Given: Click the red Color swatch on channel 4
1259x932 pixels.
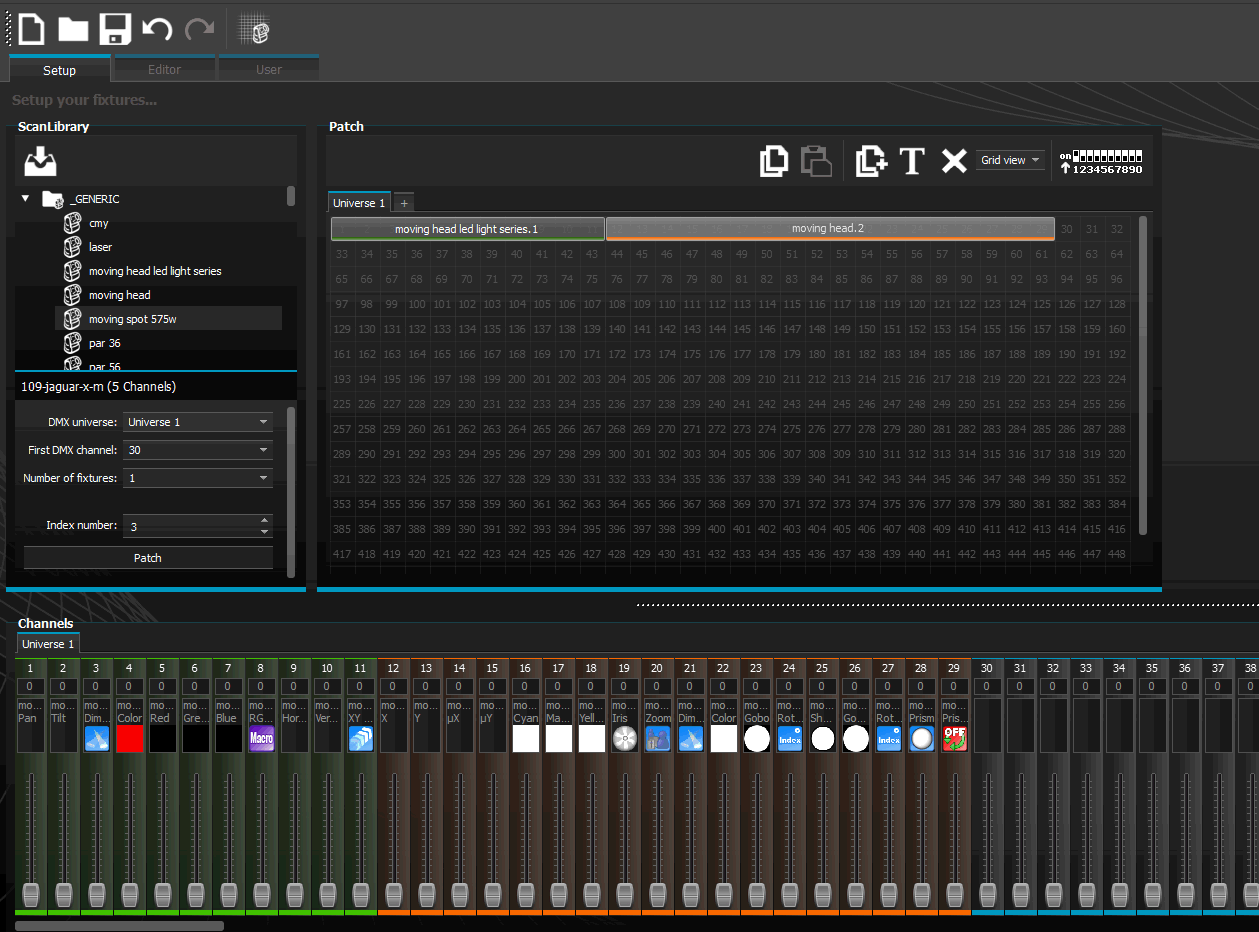Looking at the screenshot, I should click(x=129, y=739).
